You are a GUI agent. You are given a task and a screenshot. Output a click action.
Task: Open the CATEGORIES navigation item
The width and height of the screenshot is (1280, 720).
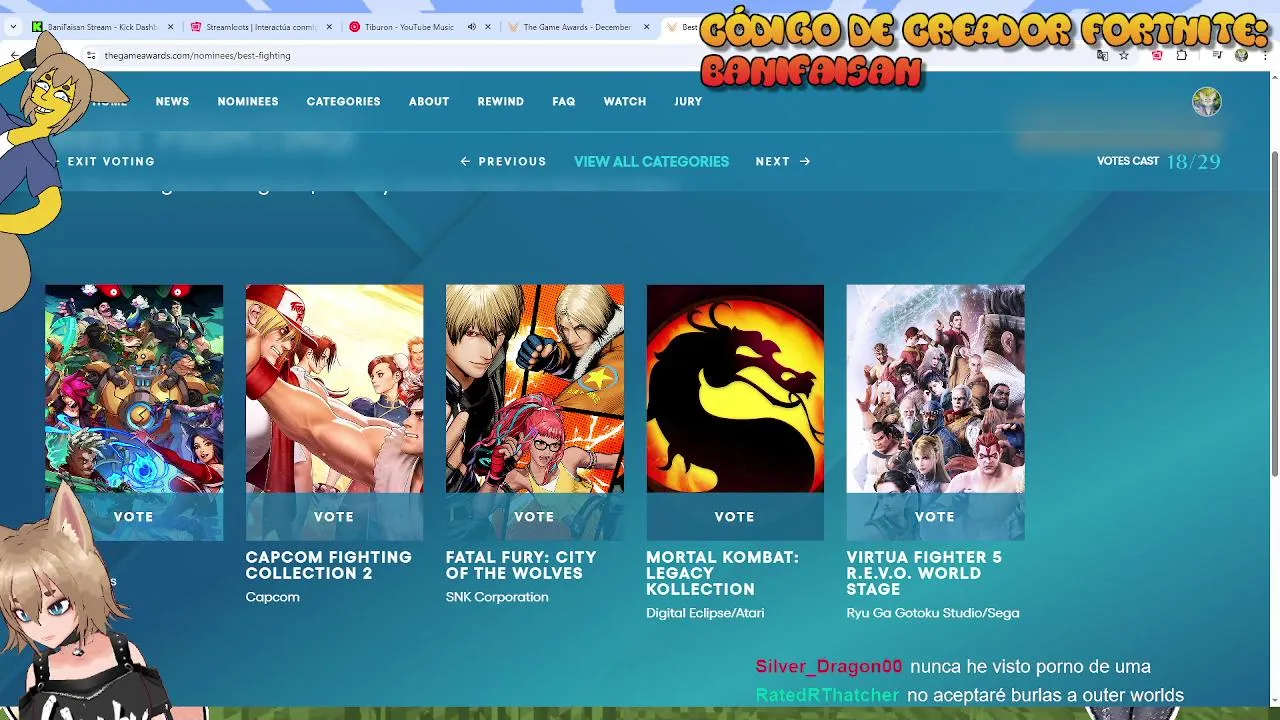coord(343,101)
